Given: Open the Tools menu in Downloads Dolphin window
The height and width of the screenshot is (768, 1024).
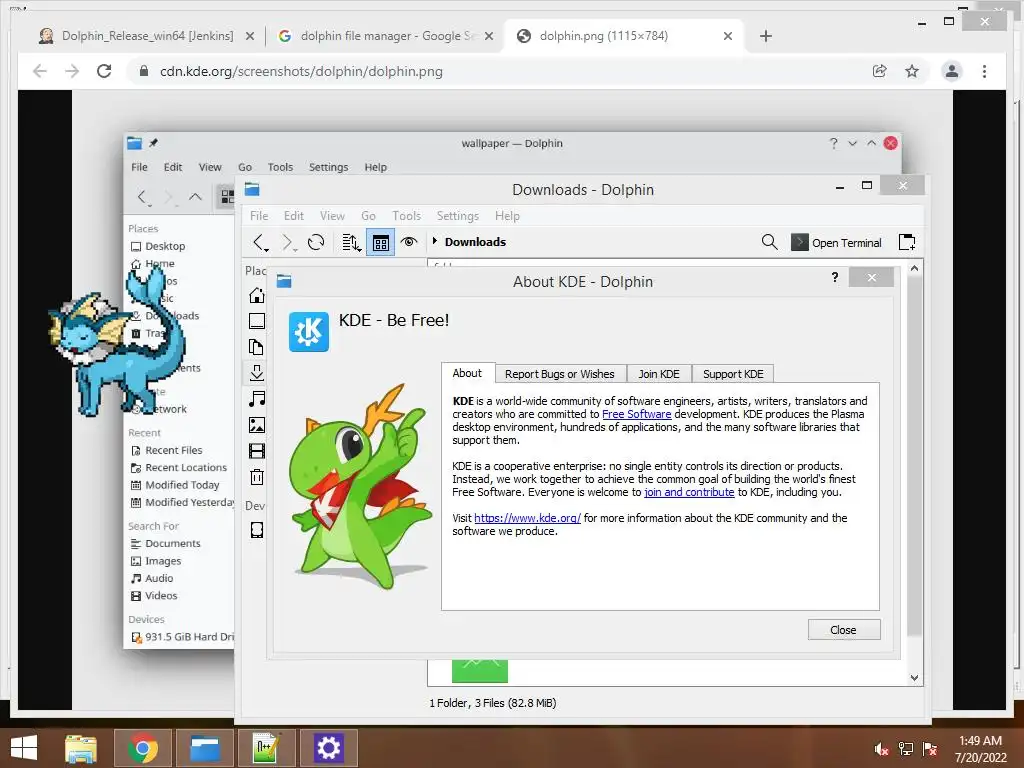Looking at the screenshot, I should click(x=406, y=216).
